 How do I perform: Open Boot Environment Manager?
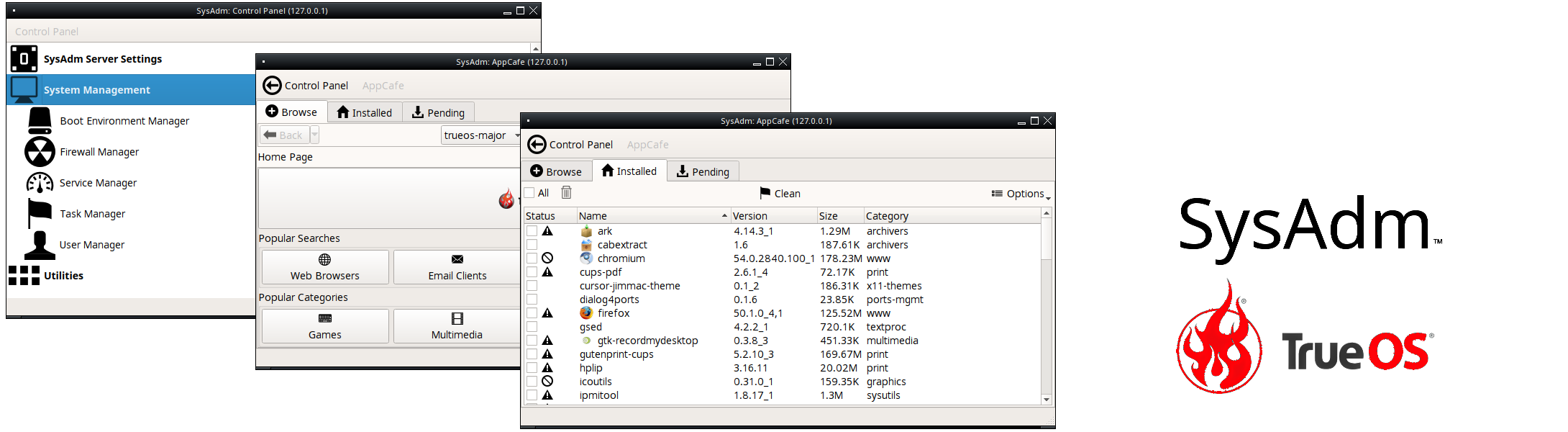pos(124,121)
